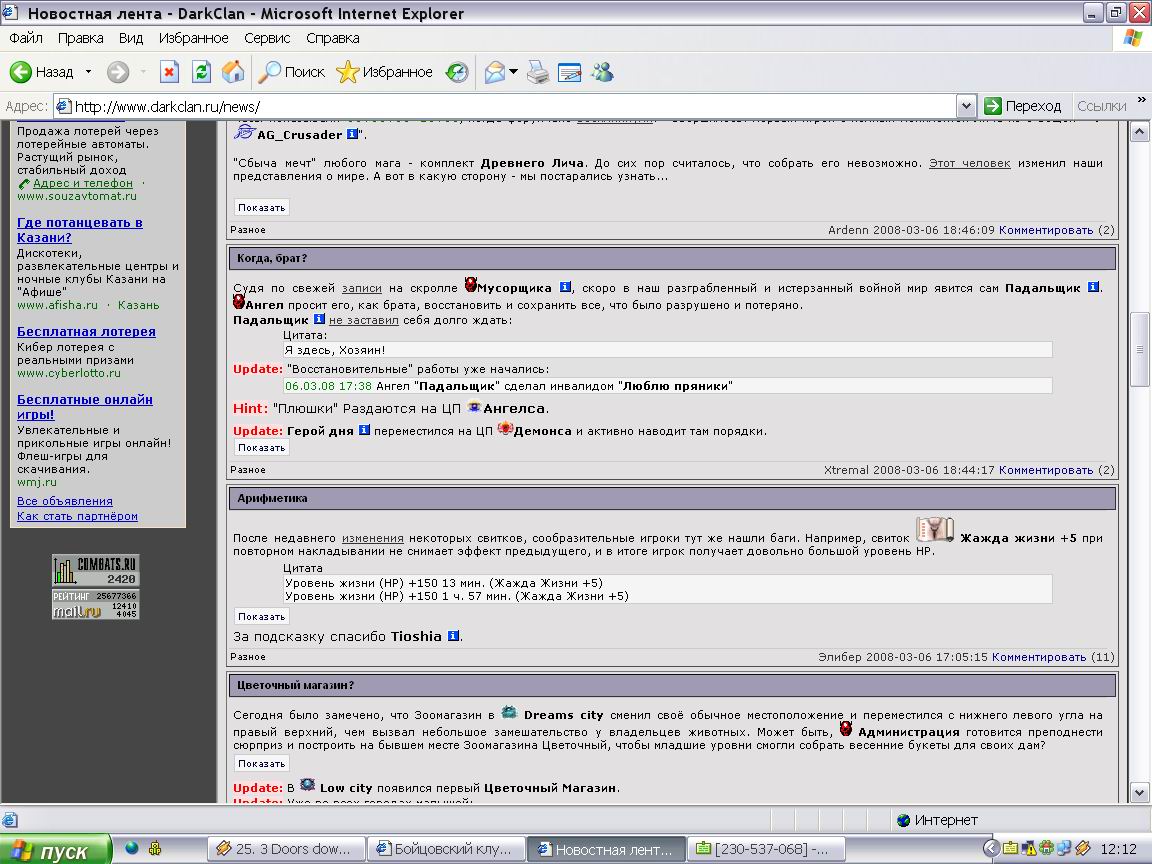Open the 'не заставил' link
Screen dimensions: 1152x864
(364, 320)
